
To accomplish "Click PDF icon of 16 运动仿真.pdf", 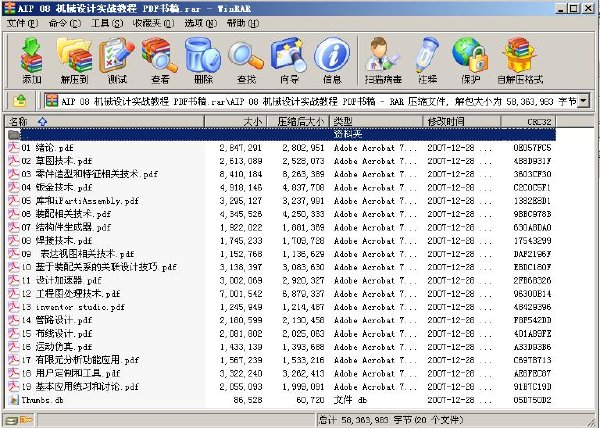I will click(14, 347).
